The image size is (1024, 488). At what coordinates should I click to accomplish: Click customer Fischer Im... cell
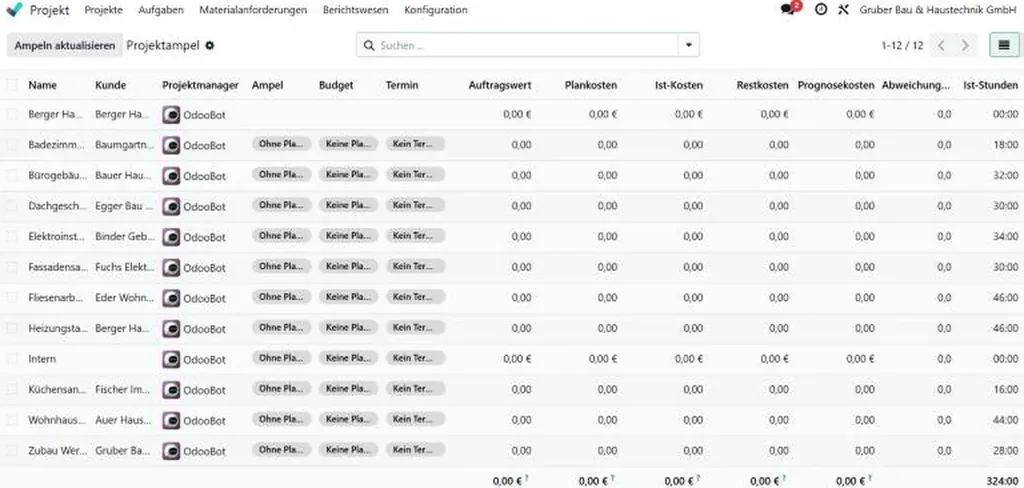click(123, 390)
